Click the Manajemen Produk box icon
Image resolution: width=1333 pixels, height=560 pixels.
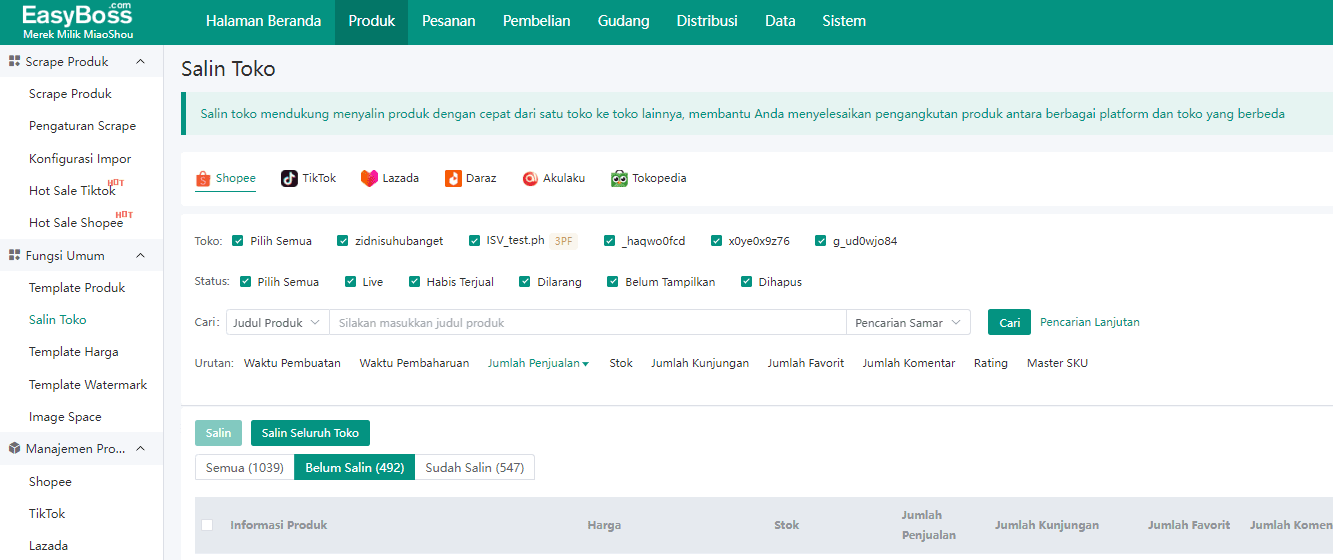pyautogui.click(x=15, y=449)
